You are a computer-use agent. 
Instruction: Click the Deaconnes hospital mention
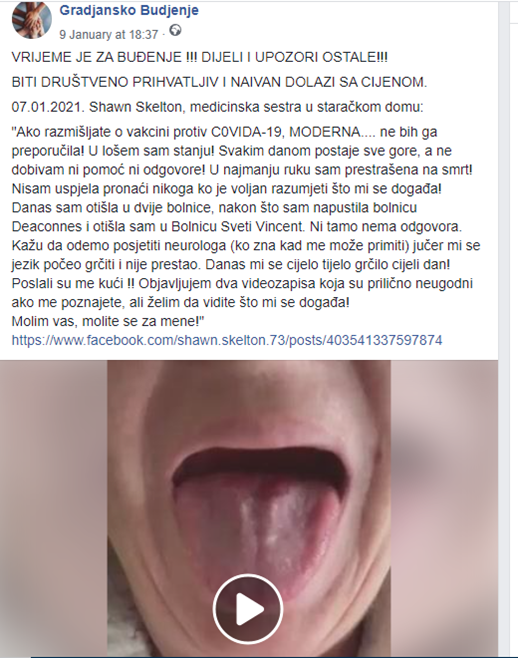pyautogui.click(x=47, y=227)
